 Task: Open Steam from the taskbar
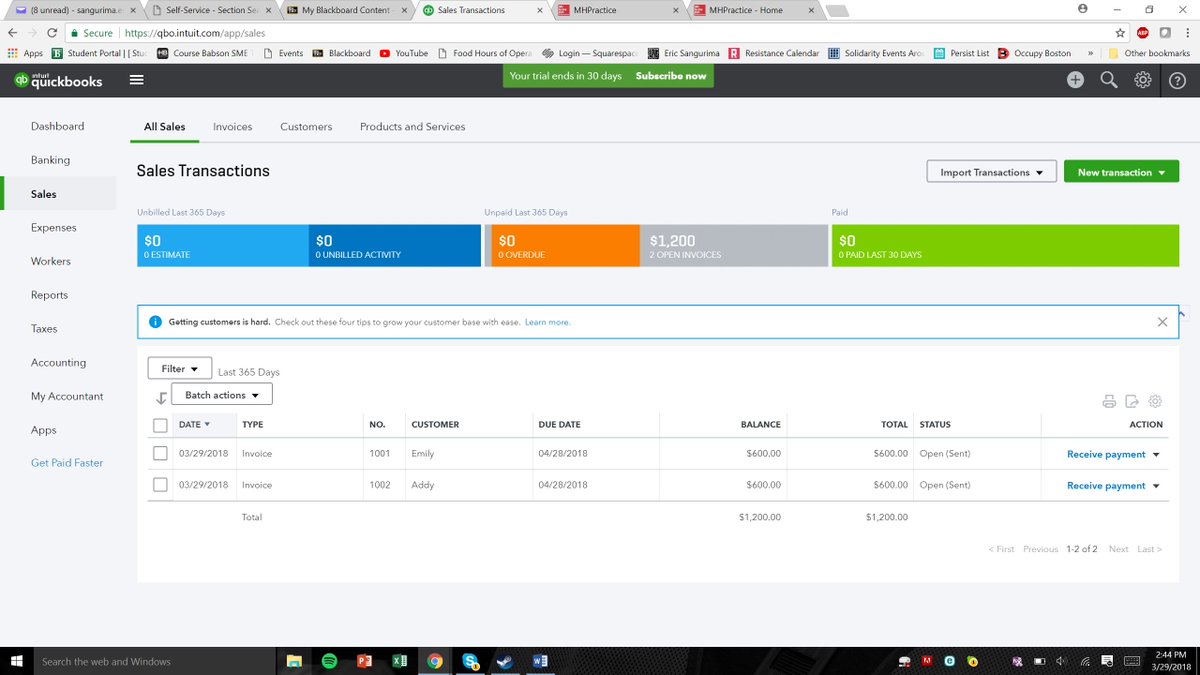(x=504, y=661)
